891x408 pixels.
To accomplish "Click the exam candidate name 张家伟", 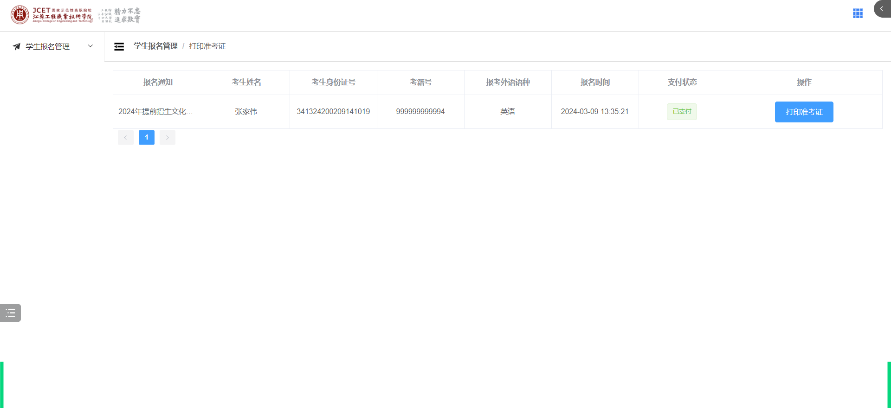I will 245,111.
